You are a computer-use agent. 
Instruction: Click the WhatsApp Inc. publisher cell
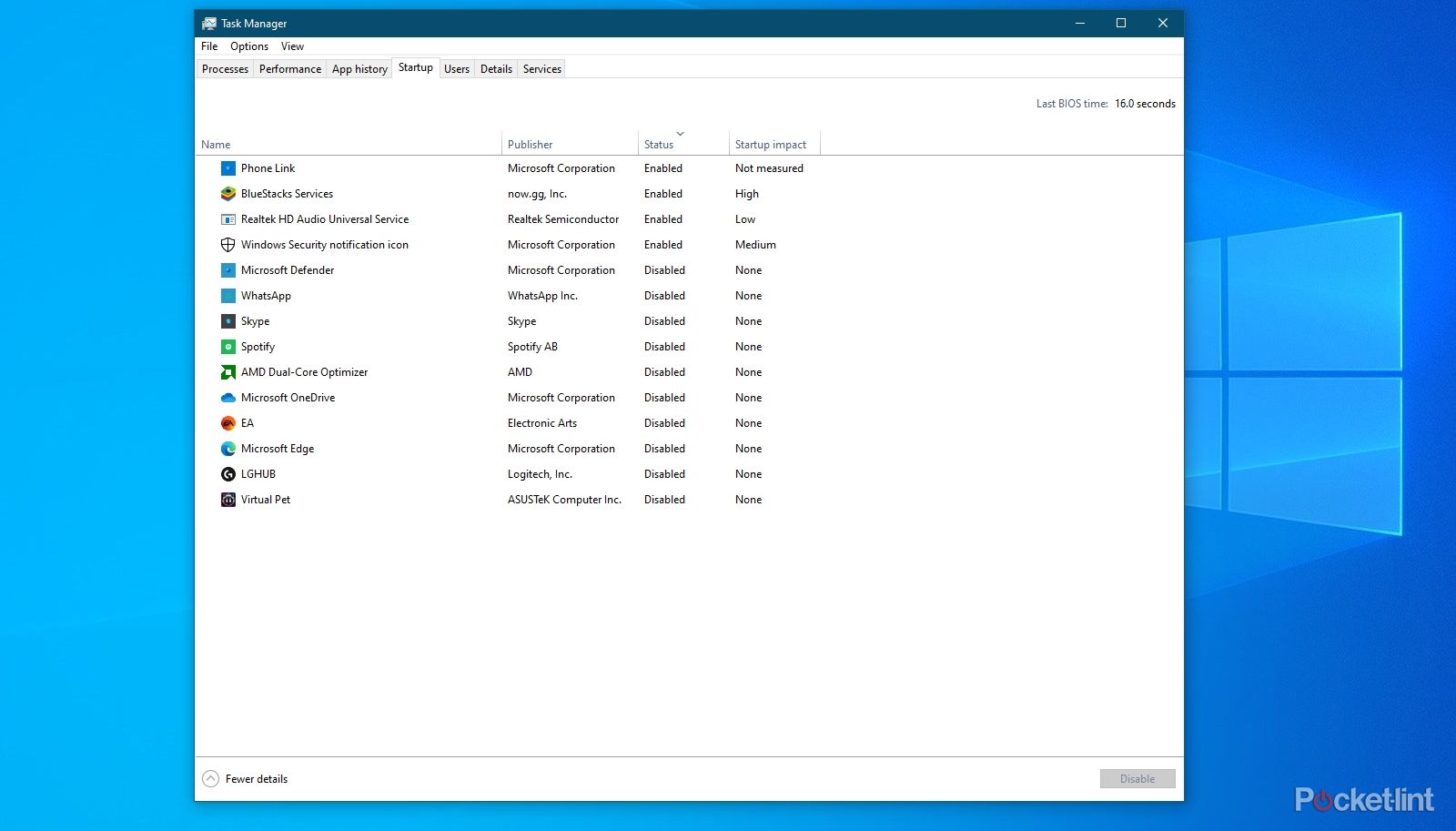(x=542, y=296)
